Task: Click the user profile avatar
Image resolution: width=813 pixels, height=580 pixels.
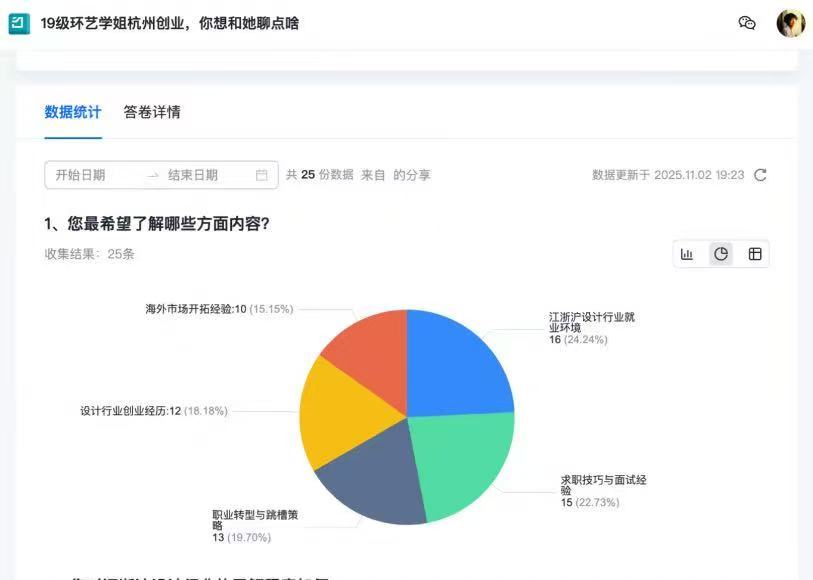Action: 790,23
